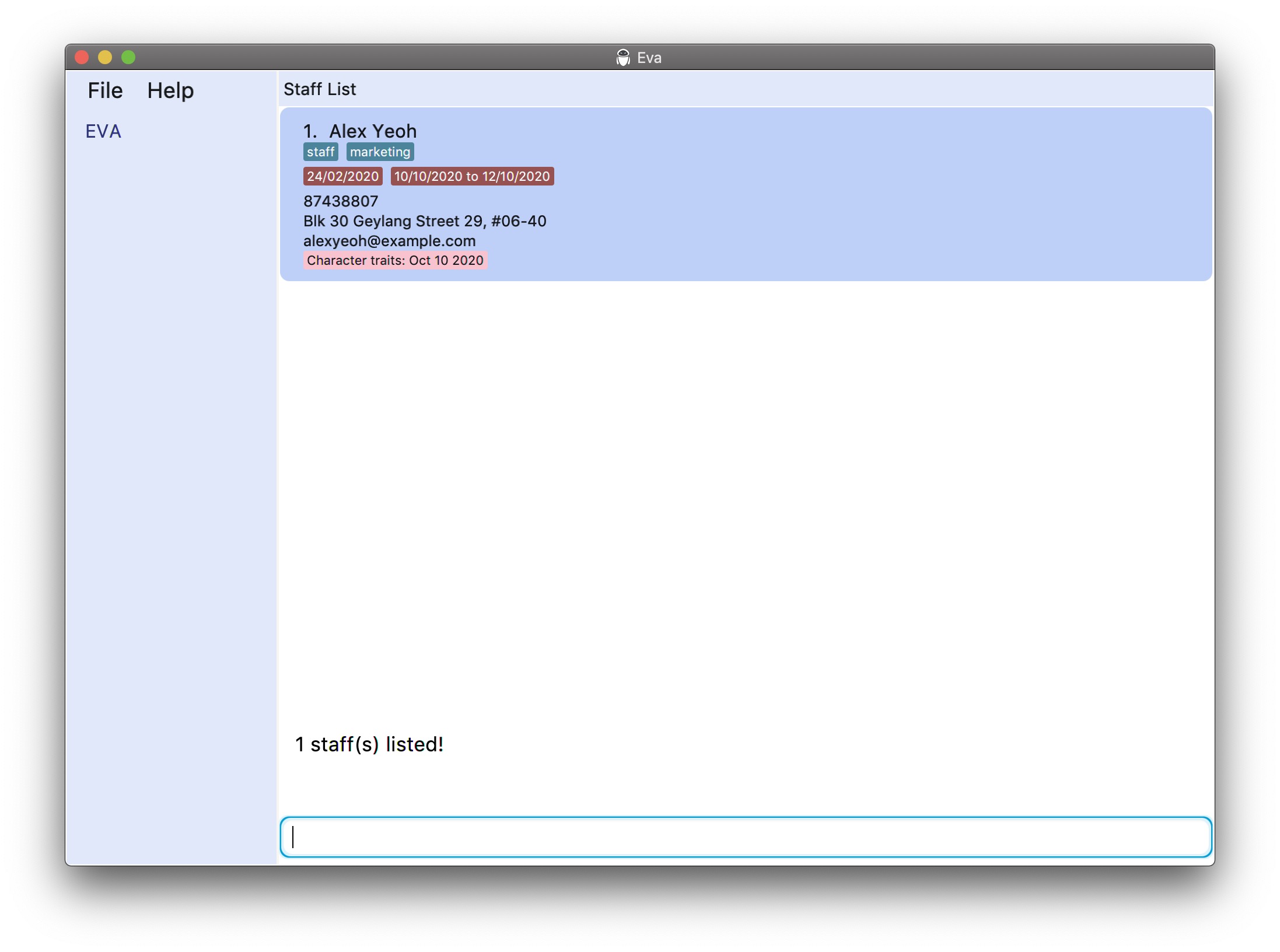The width and height of the screenshot is (1280, 952).
Task: Open the Help menu
Action: (170, 90)
